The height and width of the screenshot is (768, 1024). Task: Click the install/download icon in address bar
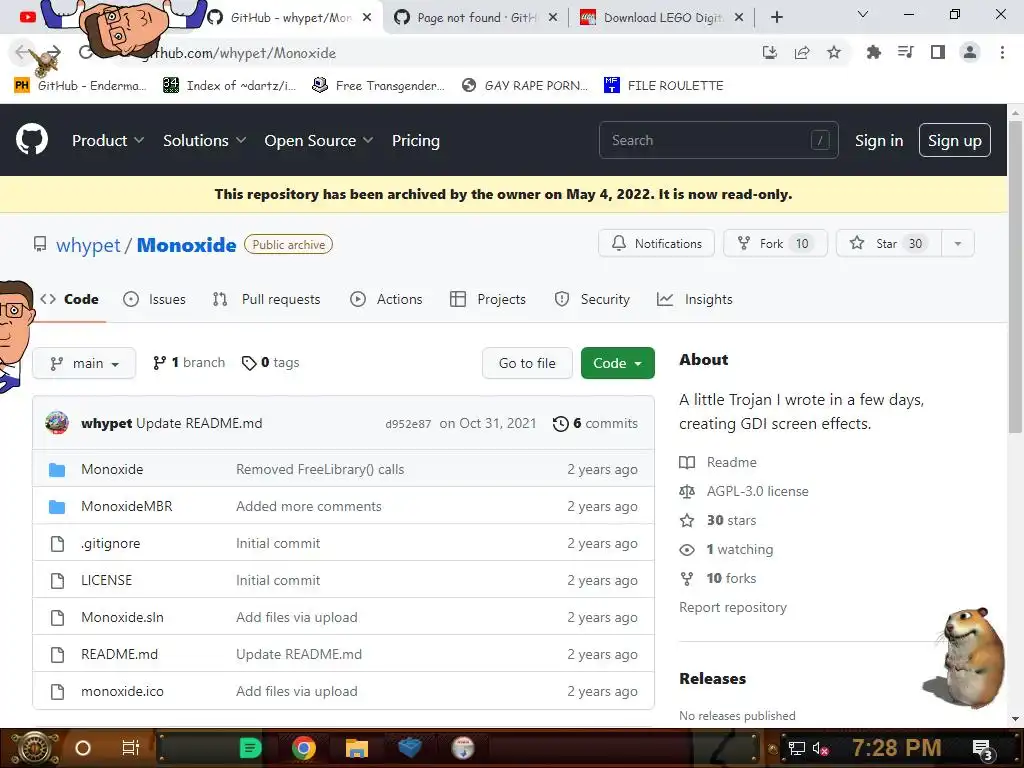coord(770,52)
